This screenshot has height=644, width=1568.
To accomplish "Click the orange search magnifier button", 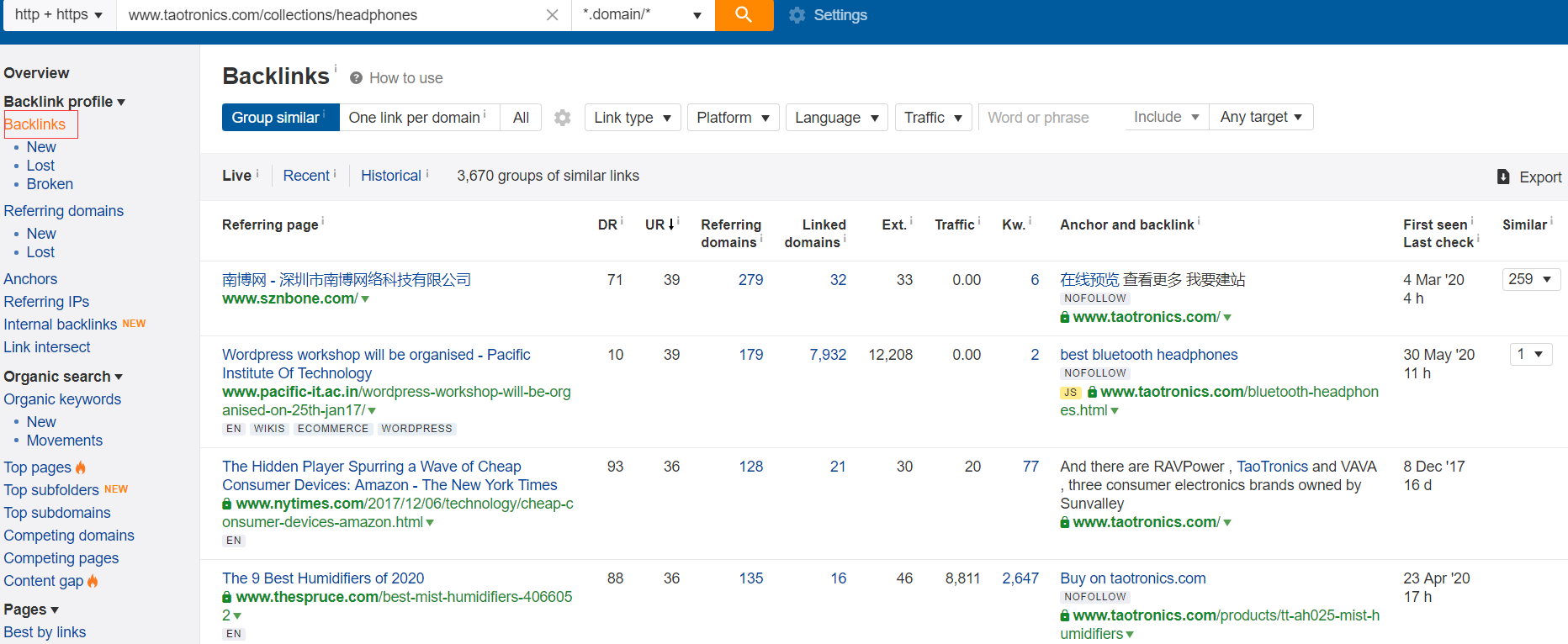I will [x=744, y=15].
